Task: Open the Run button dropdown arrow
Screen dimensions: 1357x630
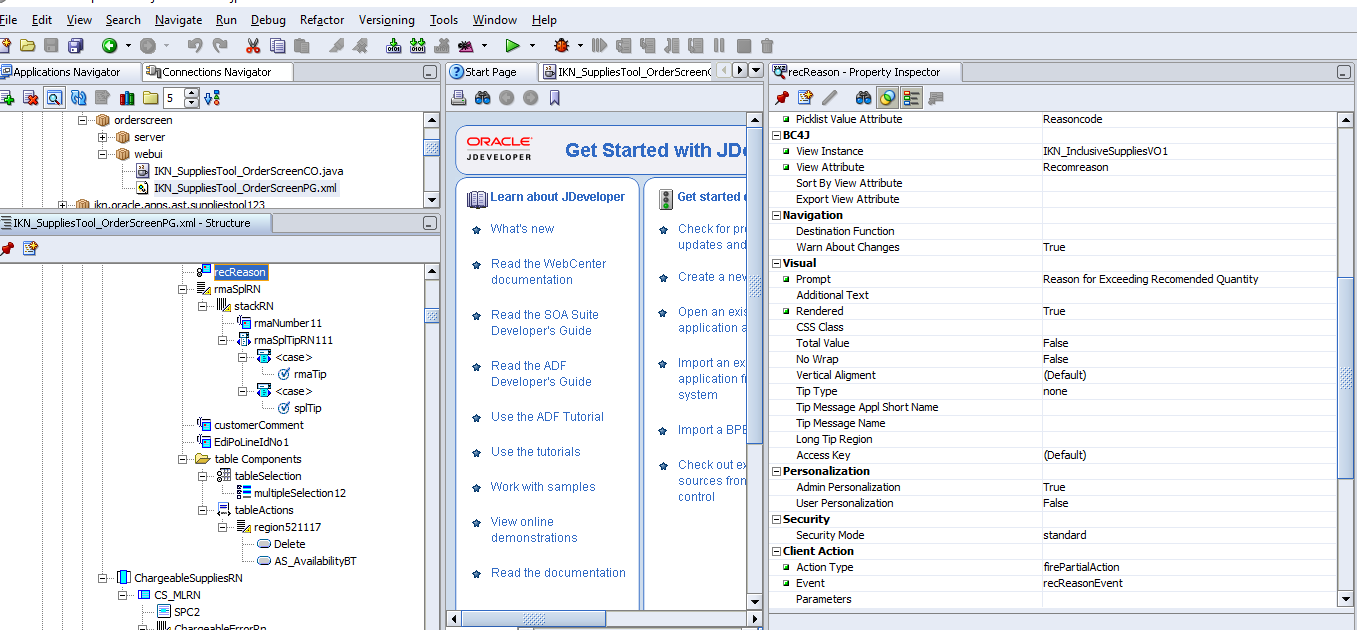Action: click(x=532, y=45)
